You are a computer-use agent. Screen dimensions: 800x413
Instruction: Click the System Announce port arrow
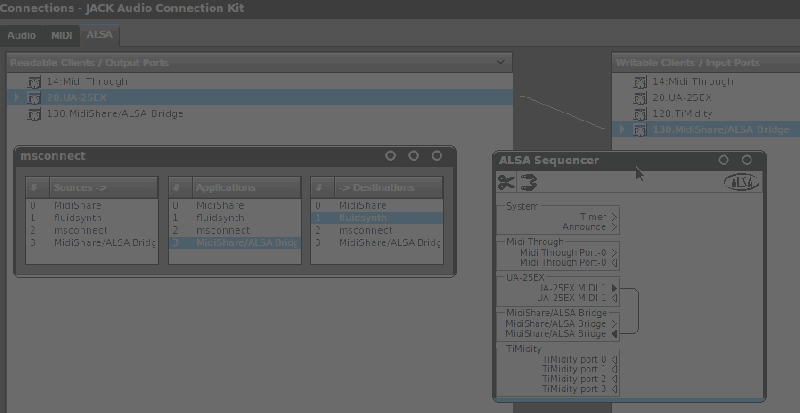(614, 227)
